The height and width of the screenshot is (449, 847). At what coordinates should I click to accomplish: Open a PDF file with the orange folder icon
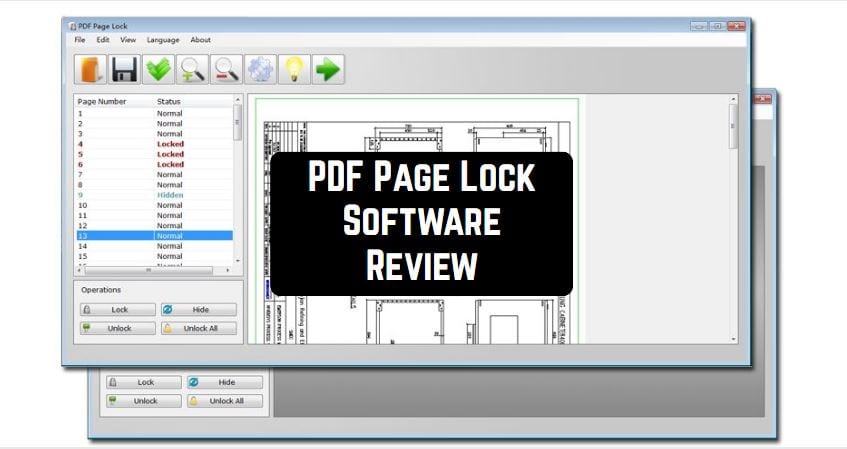tap(90, 70)
